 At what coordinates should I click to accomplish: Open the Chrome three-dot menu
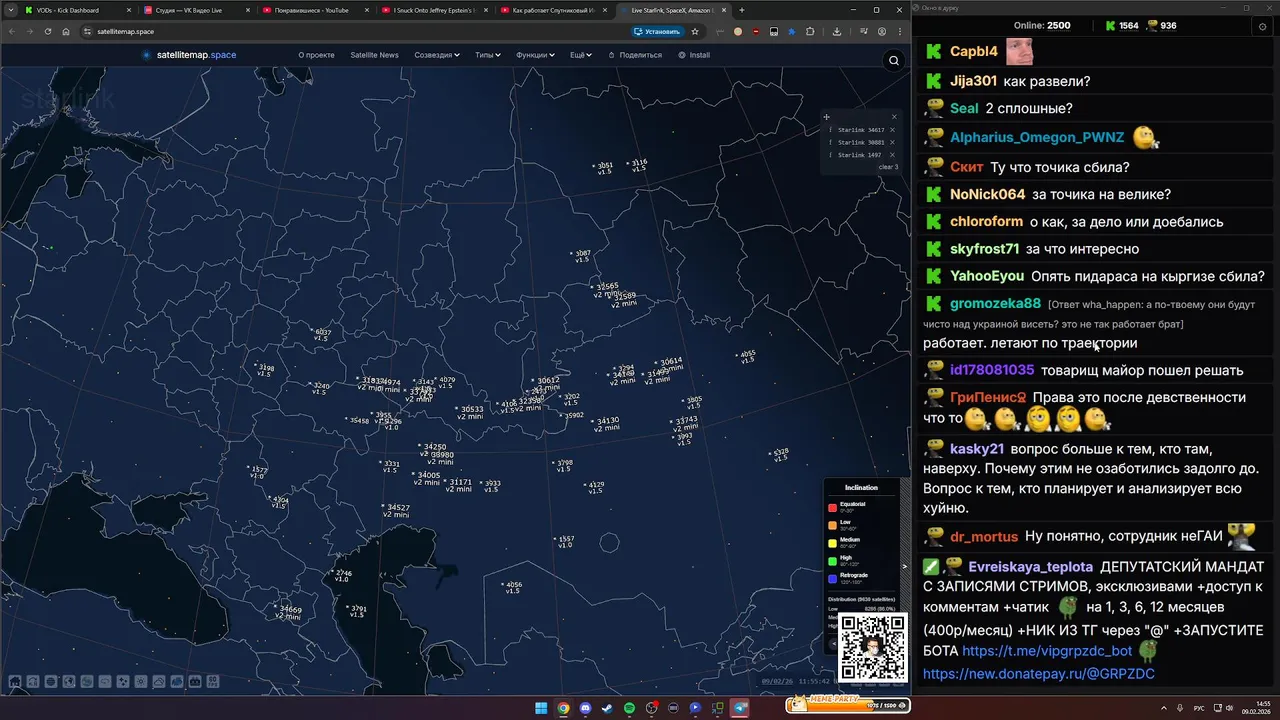click(900, 31)
